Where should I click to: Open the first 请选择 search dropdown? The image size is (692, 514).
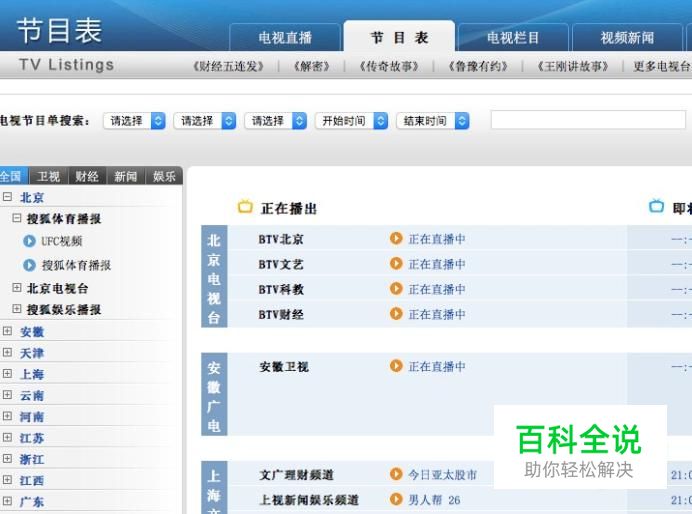(135, 121)
